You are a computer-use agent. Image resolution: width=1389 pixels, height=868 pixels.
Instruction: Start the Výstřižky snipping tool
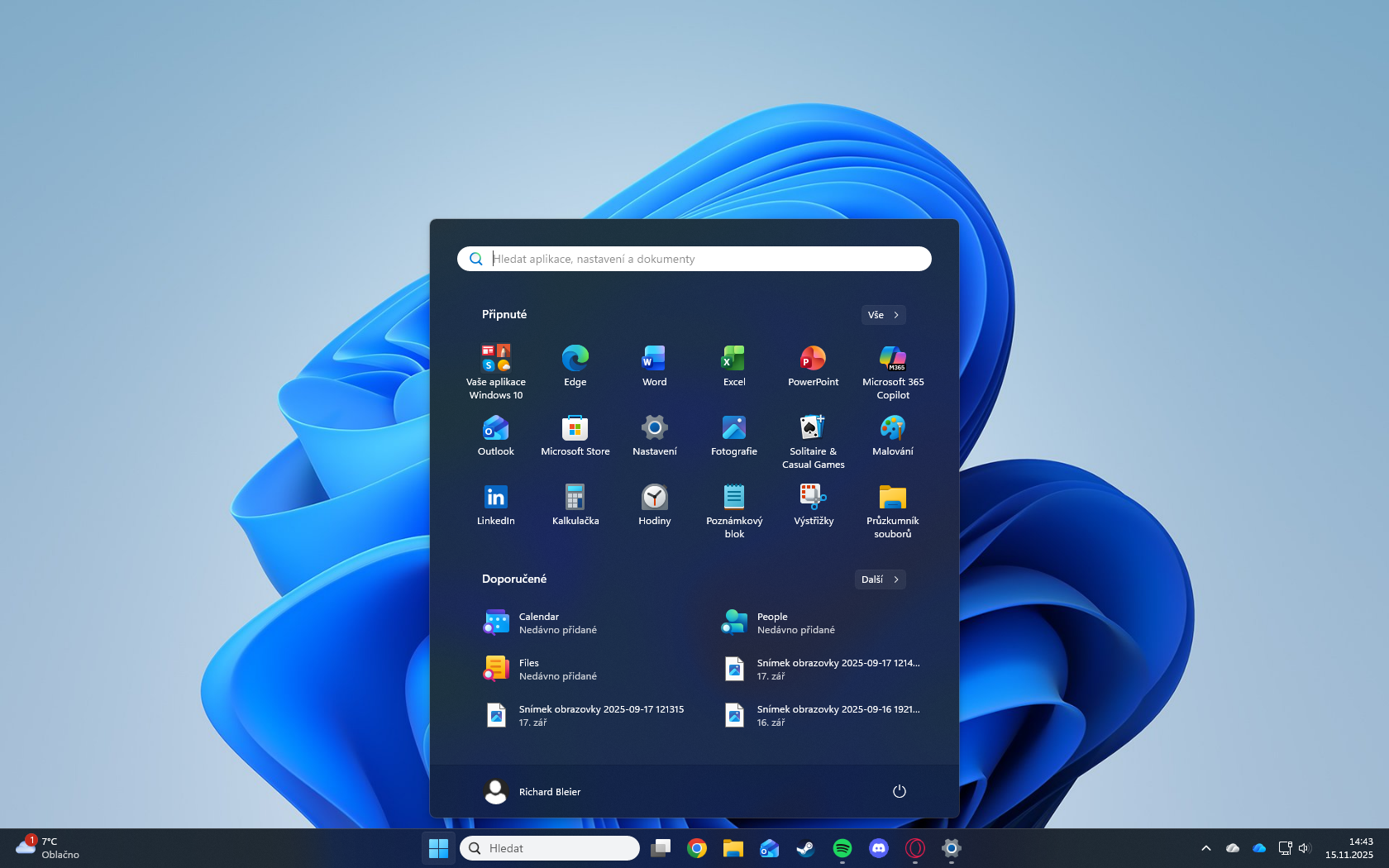813,503
